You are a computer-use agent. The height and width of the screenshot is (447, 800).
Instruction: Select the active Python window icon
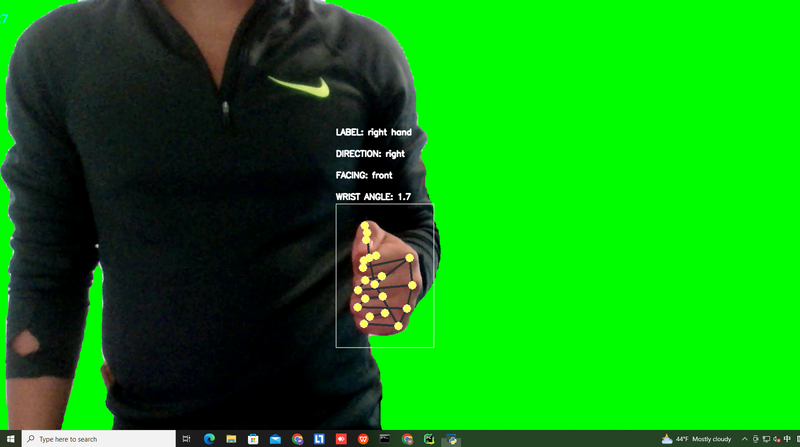click(x=452, y=439)
